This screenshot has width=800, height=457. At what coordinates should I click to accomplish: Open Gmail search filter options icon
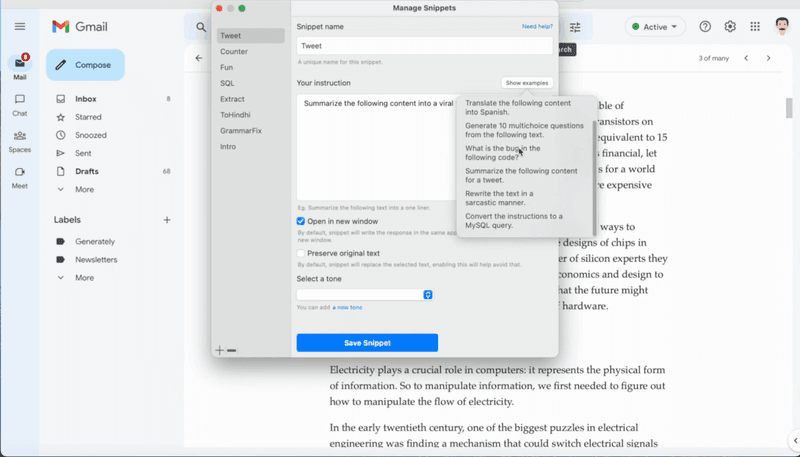(575, 27)
